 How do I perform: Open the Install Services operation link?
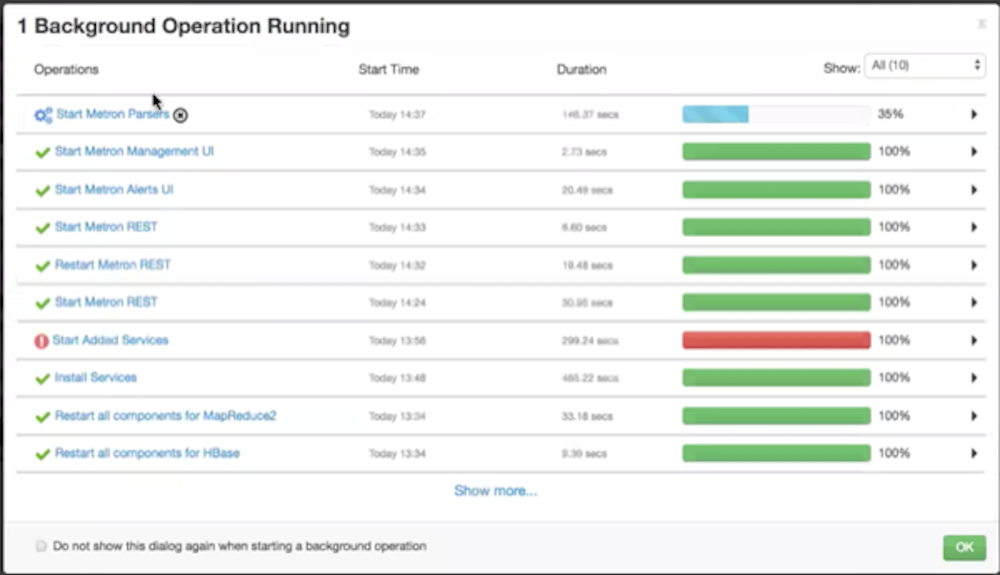[x=96, y=377]
